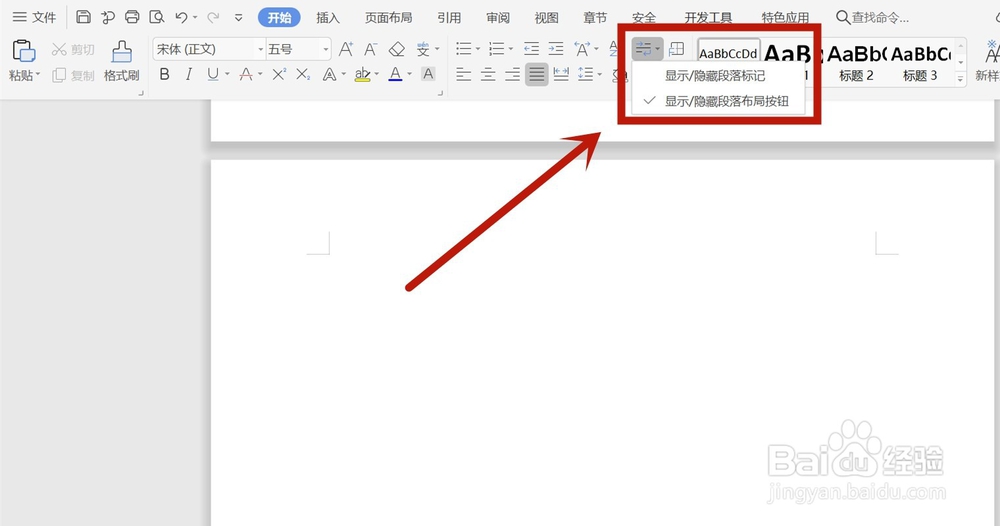Expand the bullet list style dropdown arrow
This screenshot has width=1000, height=526.
click(x=478, y=49)
